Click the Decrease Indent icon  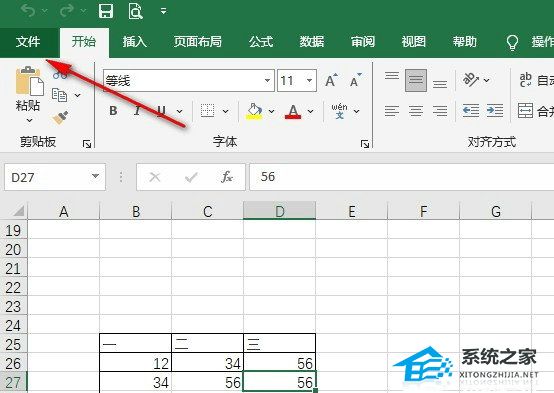pos(471,111)
